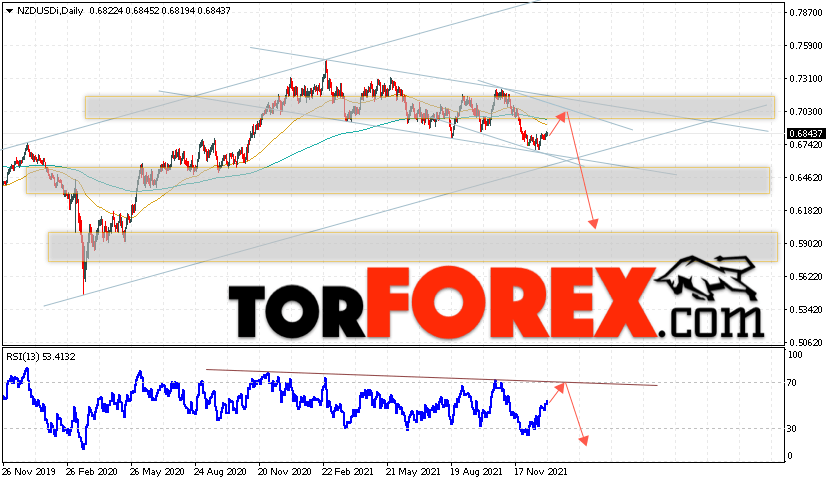Click price scale value 0.73100
Viewport: 830px width, 483px height.
point(806,79)
